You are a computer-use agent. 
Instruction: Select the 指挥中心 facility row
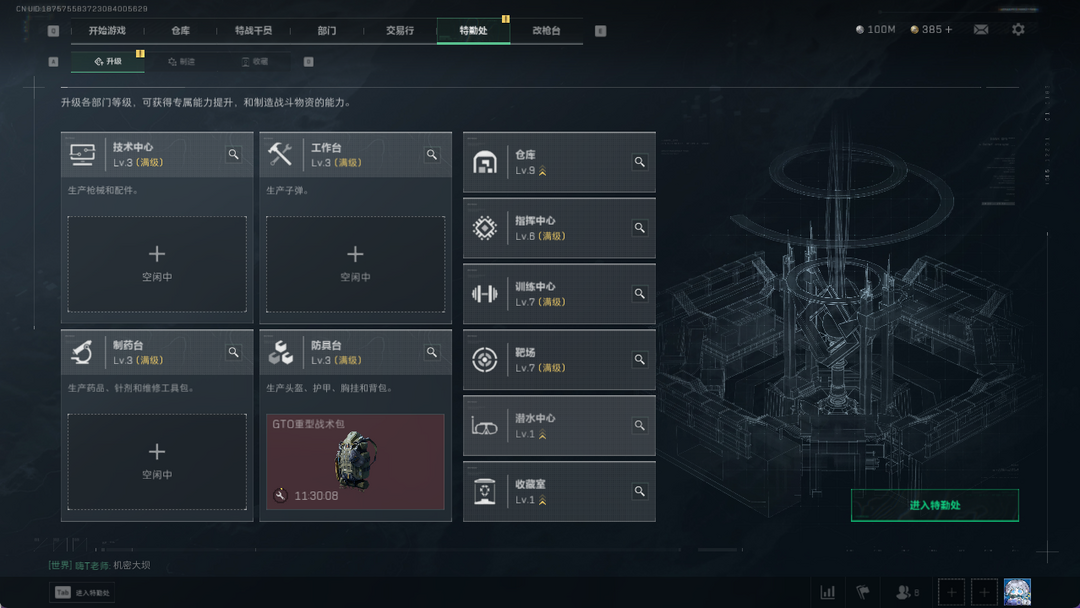559,228
